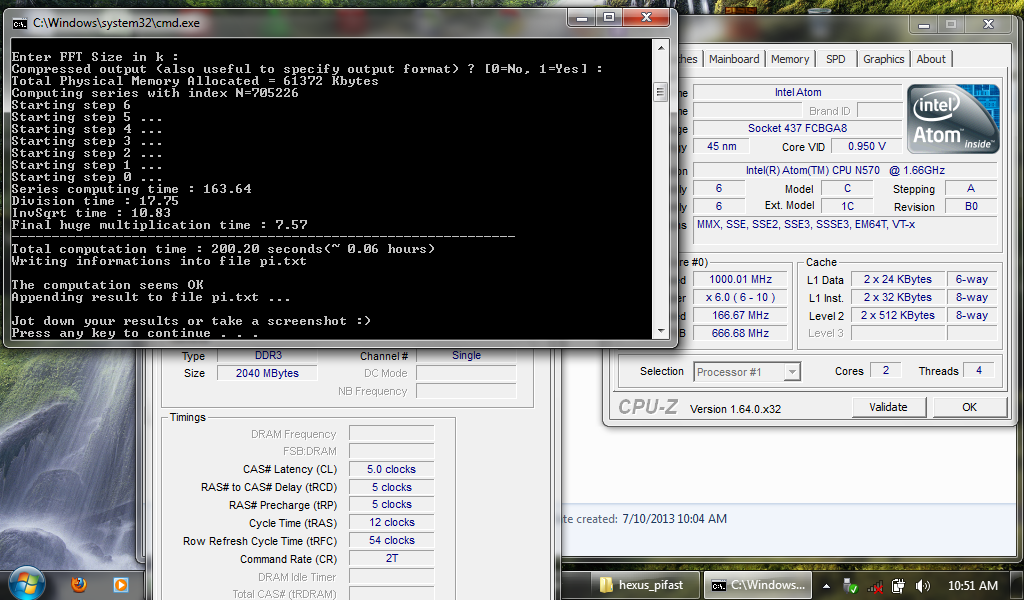
Task: Click the Stepping value A
Action: pos(970,188)
